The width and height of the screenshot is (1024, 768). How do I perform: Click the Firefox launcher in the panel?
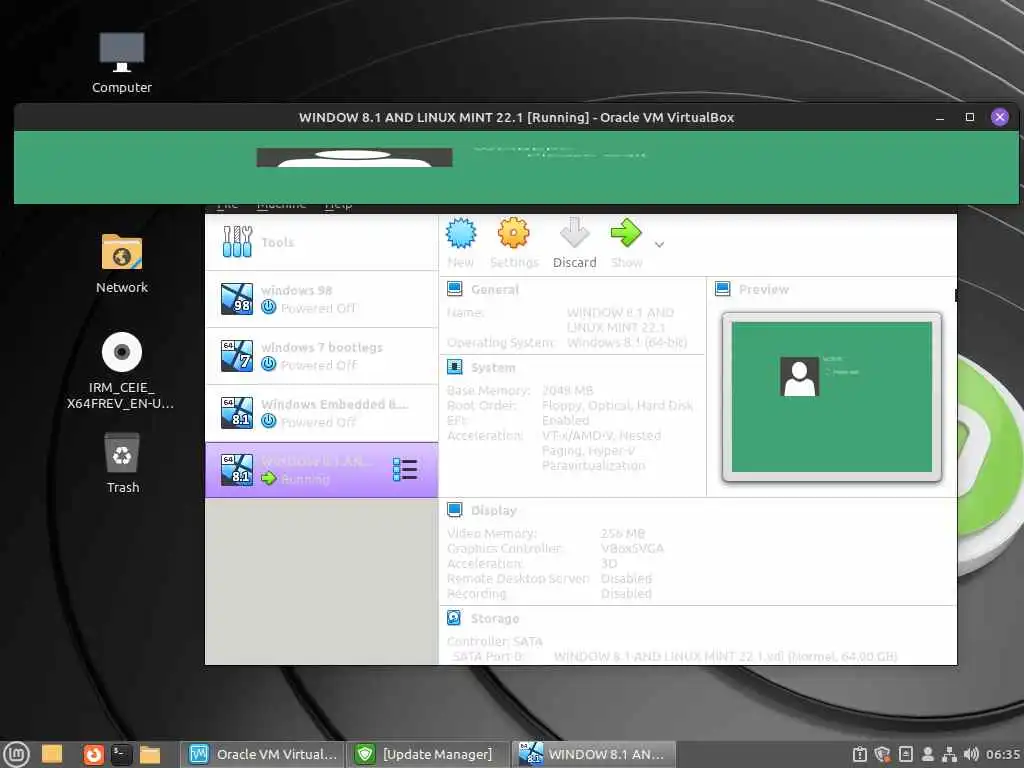click(x=93, y=754)
